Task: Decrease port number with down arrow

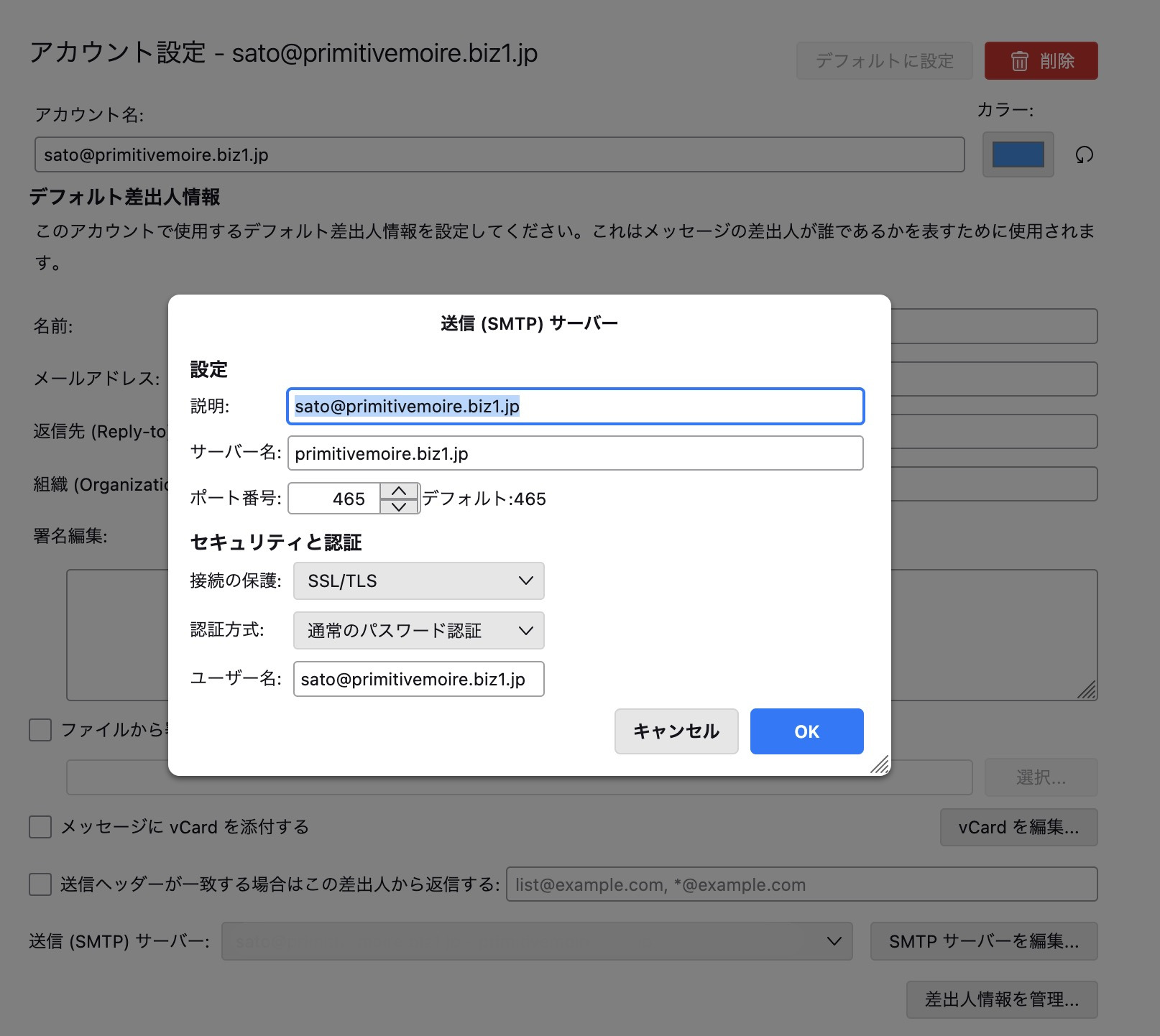Action: click(x=399, y=507)
